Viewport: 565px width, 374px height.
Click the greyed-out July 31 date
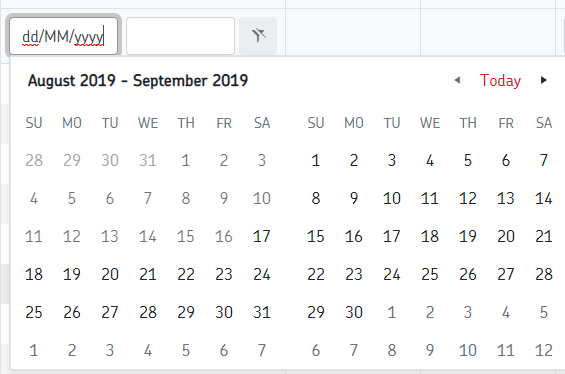tap(148, 160)
